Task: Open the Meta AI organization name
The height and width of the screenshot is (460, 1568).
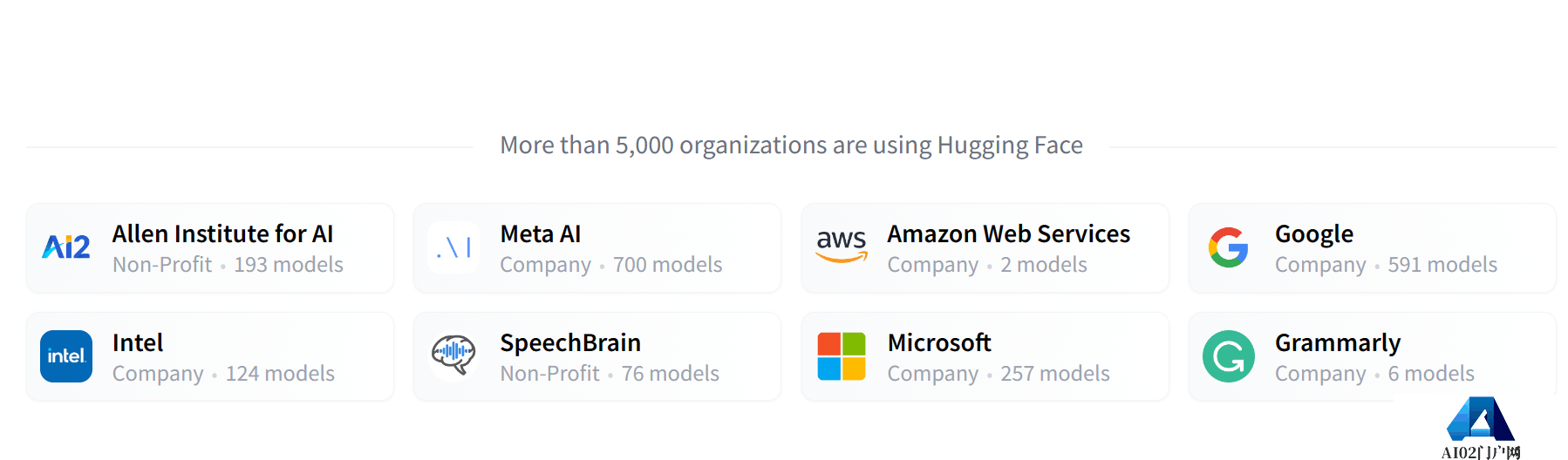Action: 540,233
